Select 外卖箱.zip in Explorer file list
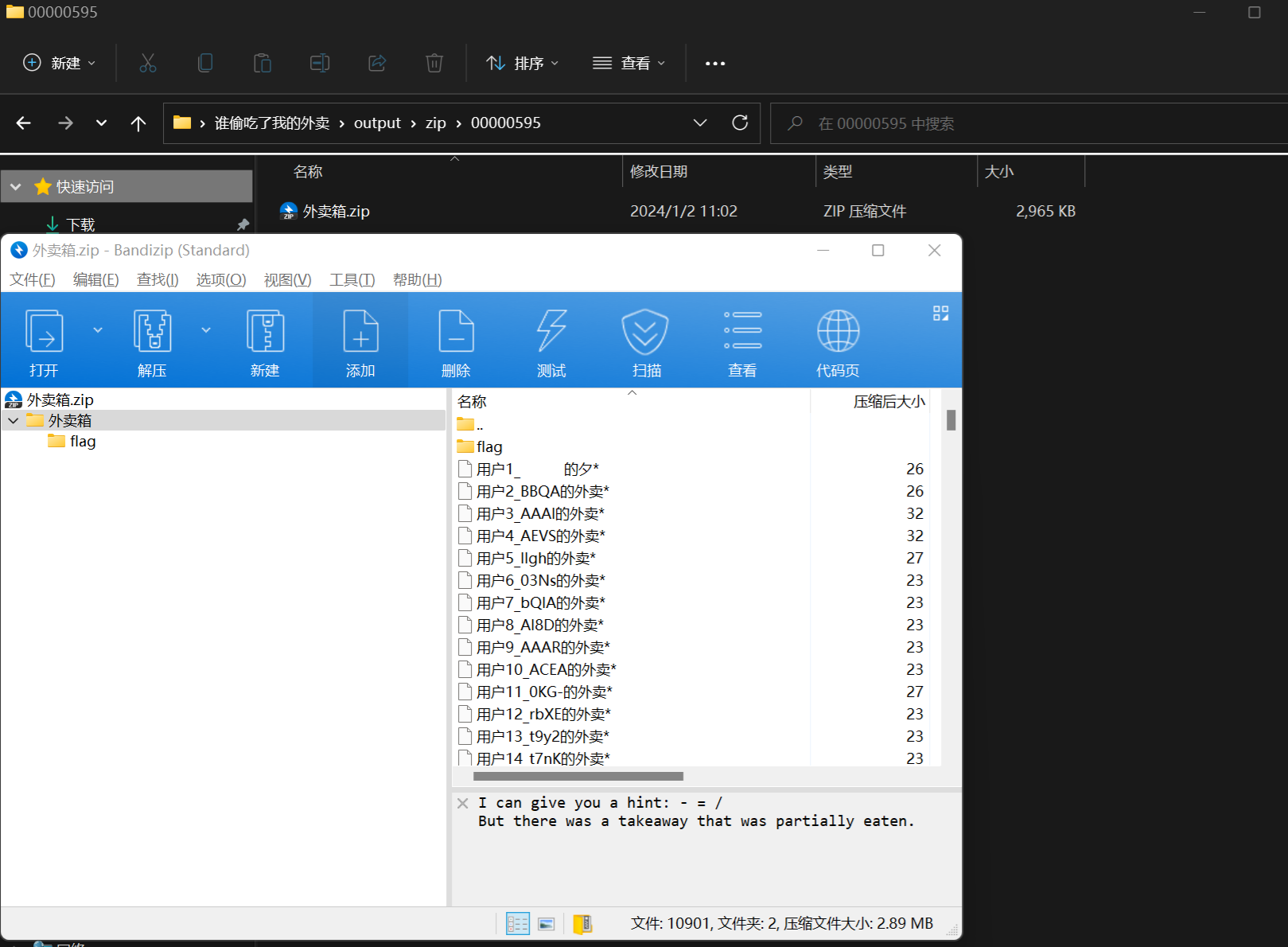Viewport: 1288px width, 947px height. [325, 212]
